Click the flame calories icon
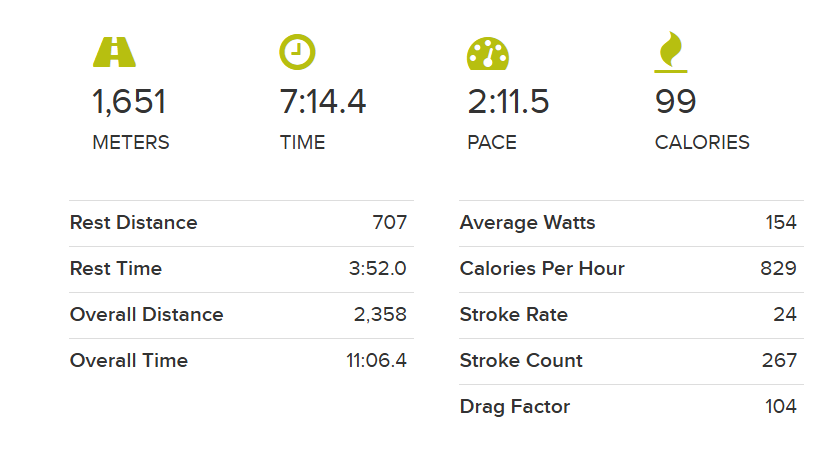839x467 pixels. click(x=671, y=52)
